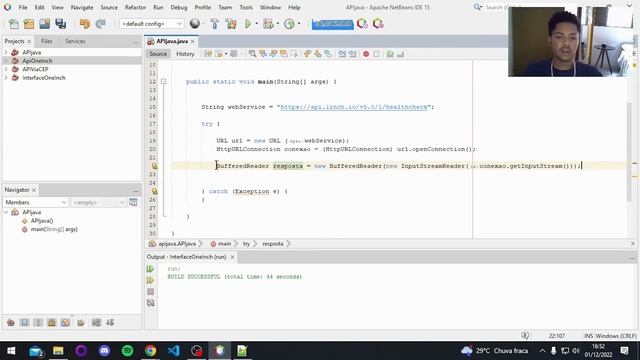Click the Redo arrow icon

pyautogui.click(x=100, y=24)
